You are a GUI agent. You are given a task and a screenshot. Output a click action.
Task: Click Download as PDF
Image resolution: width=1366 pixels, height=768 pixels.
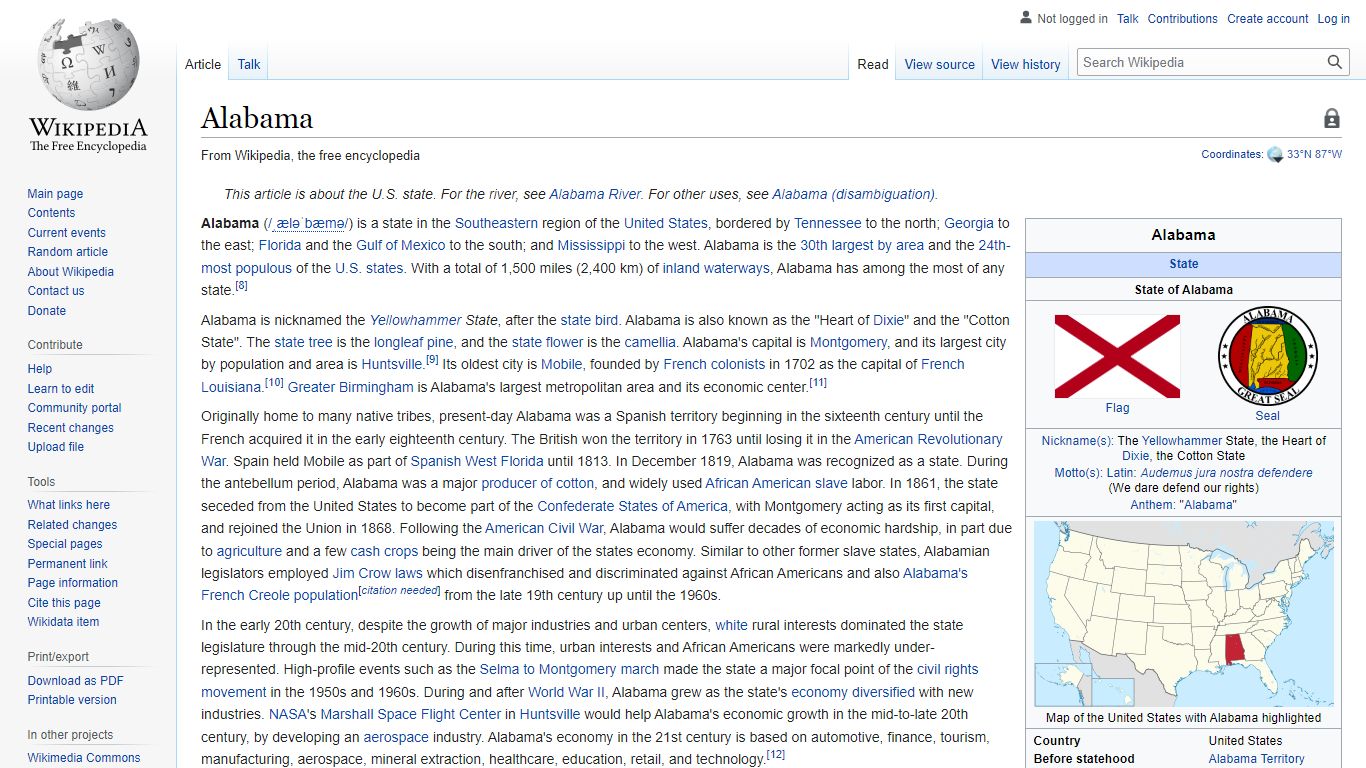pos(76,681)
